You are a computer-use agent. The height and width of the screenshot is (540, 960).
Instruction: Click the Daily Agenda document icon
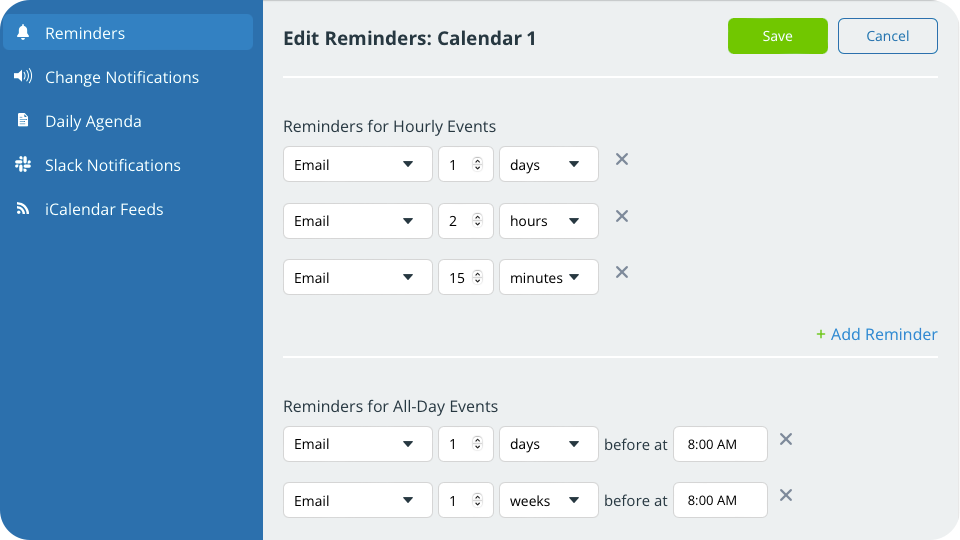[x=23, y=121]
